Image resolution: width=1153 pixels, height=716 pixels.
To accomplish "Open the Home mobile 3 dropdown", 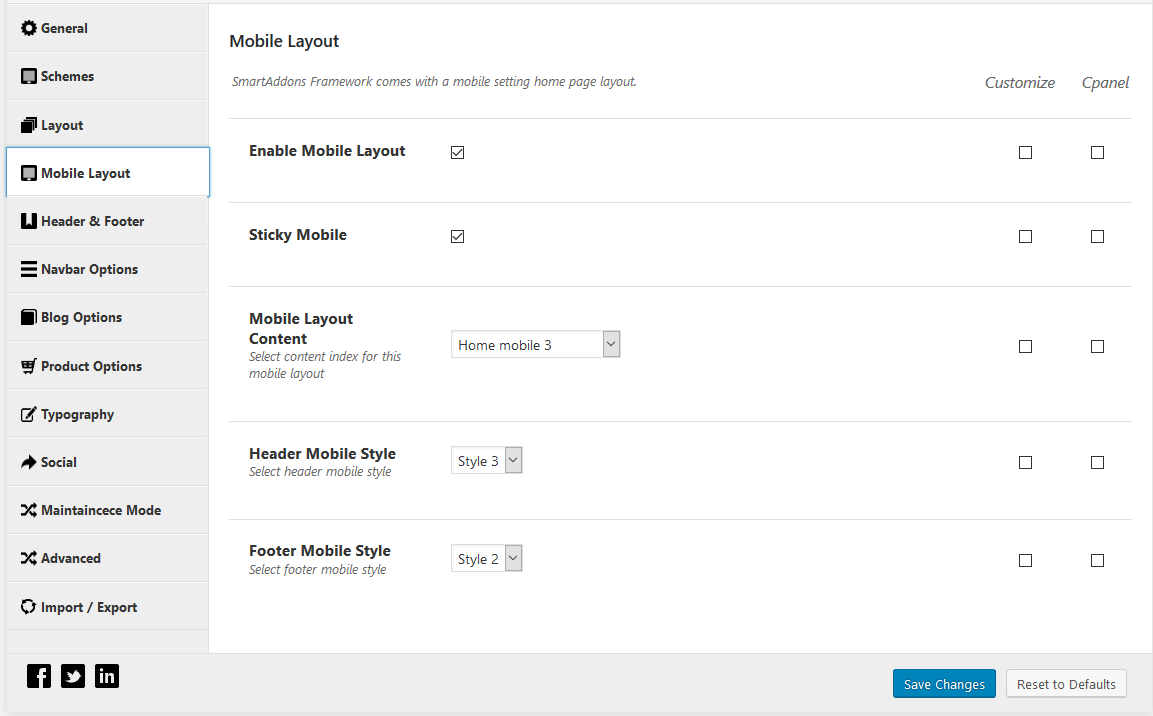I will point(535,344).
